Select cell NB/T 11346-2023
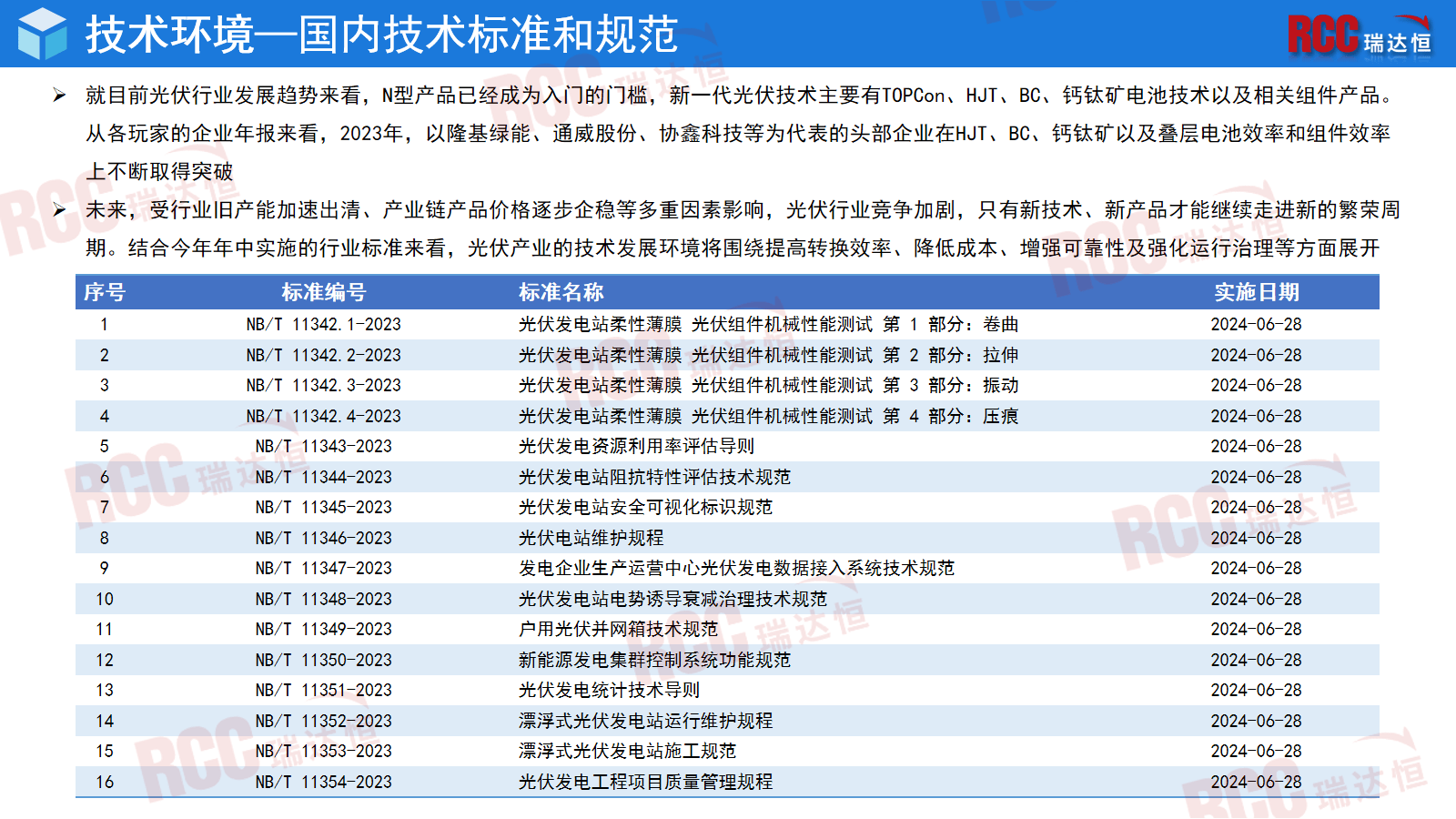The height and width of the screenshot is (819, 1456). click(x=324, y=538)
